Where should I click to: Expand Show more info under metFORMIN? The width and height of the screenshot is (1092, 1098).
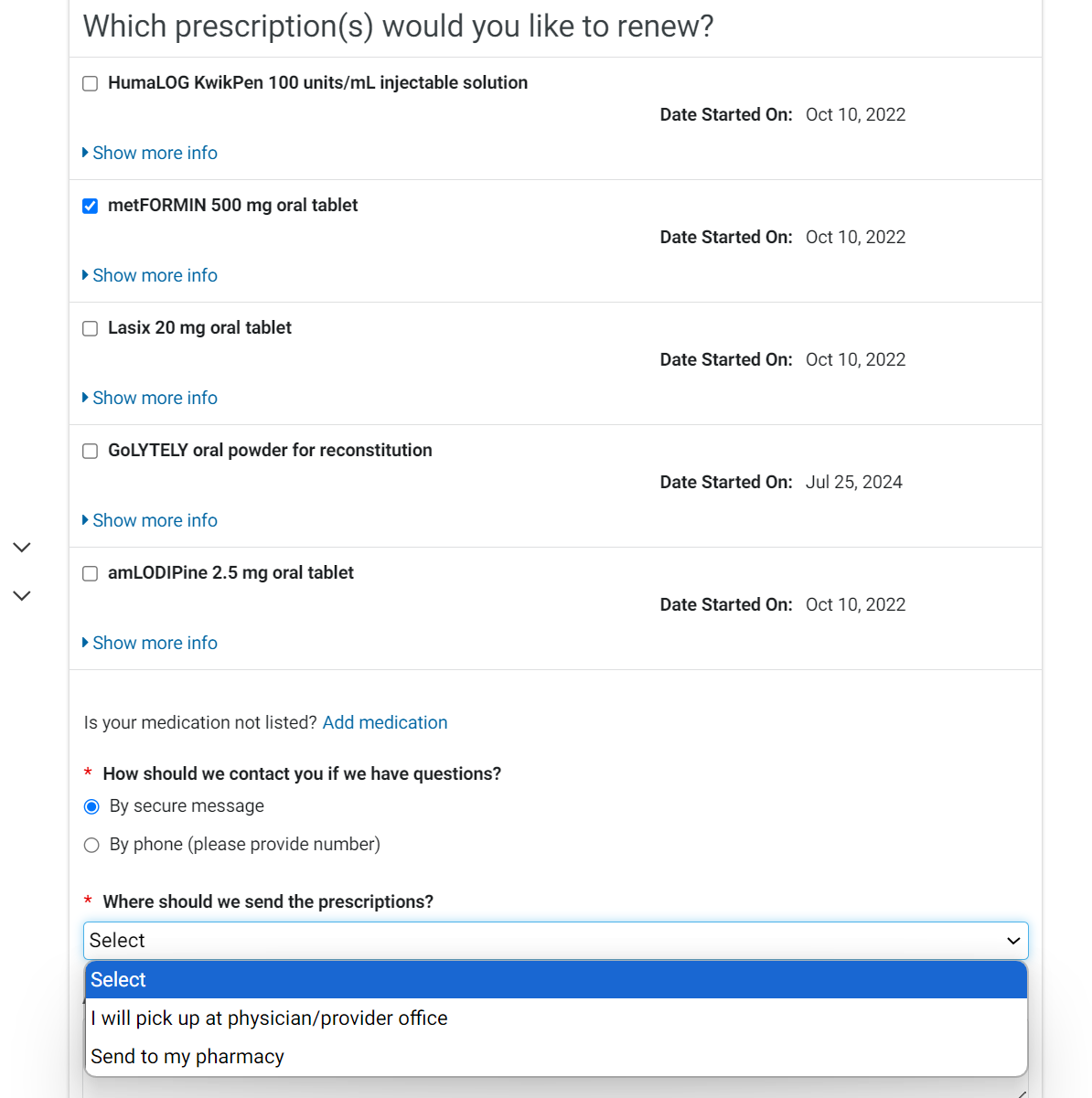point(154,275)
